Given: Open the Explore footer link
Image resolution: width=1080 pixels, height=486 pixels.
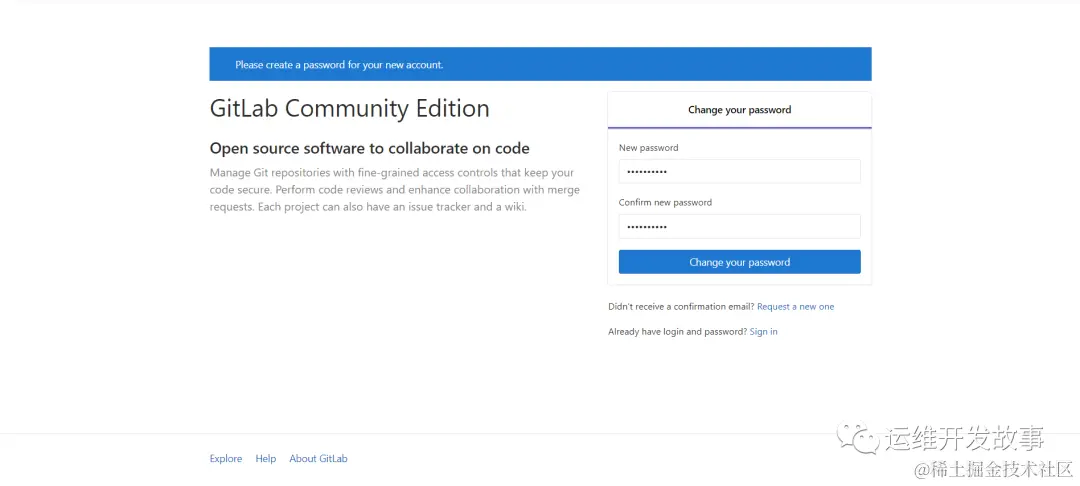Looking at the screenshot, I should click(226, 459).
